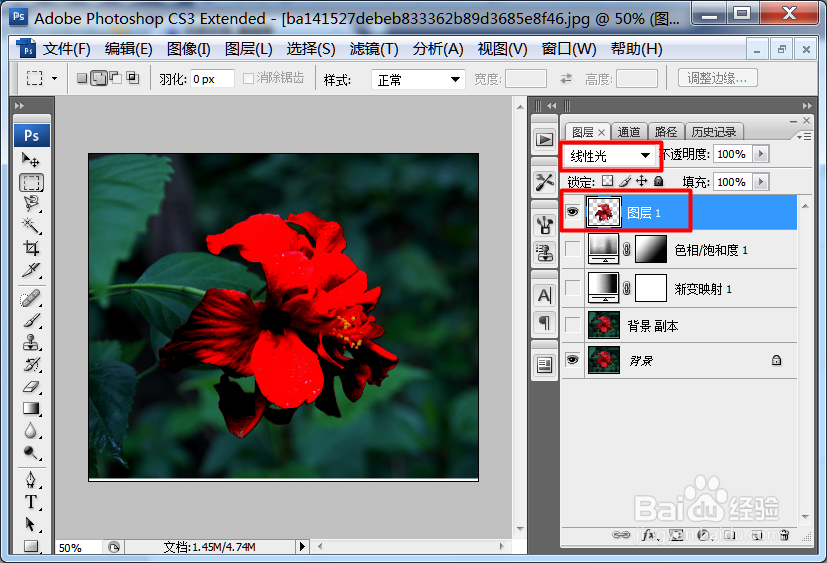Show the 渐变映射 1 layer

coord(572,288)
